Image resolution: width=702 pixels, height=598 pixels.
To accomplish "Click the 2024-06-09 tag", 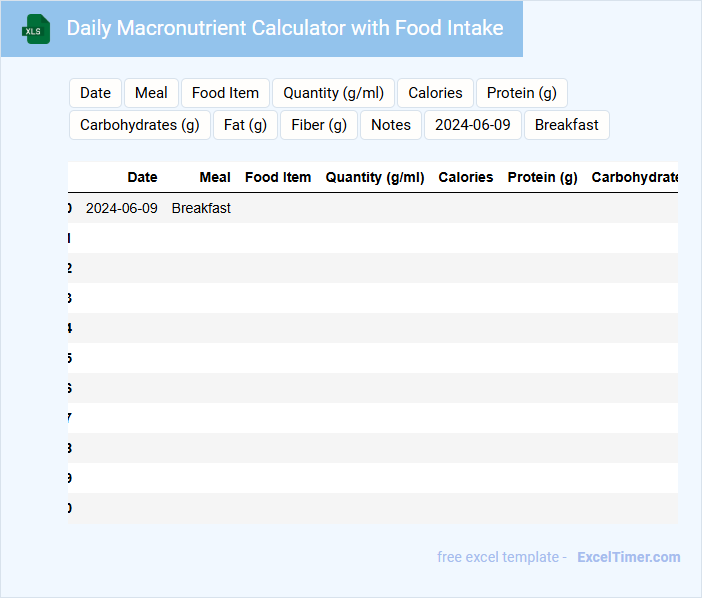I will 472,125.
